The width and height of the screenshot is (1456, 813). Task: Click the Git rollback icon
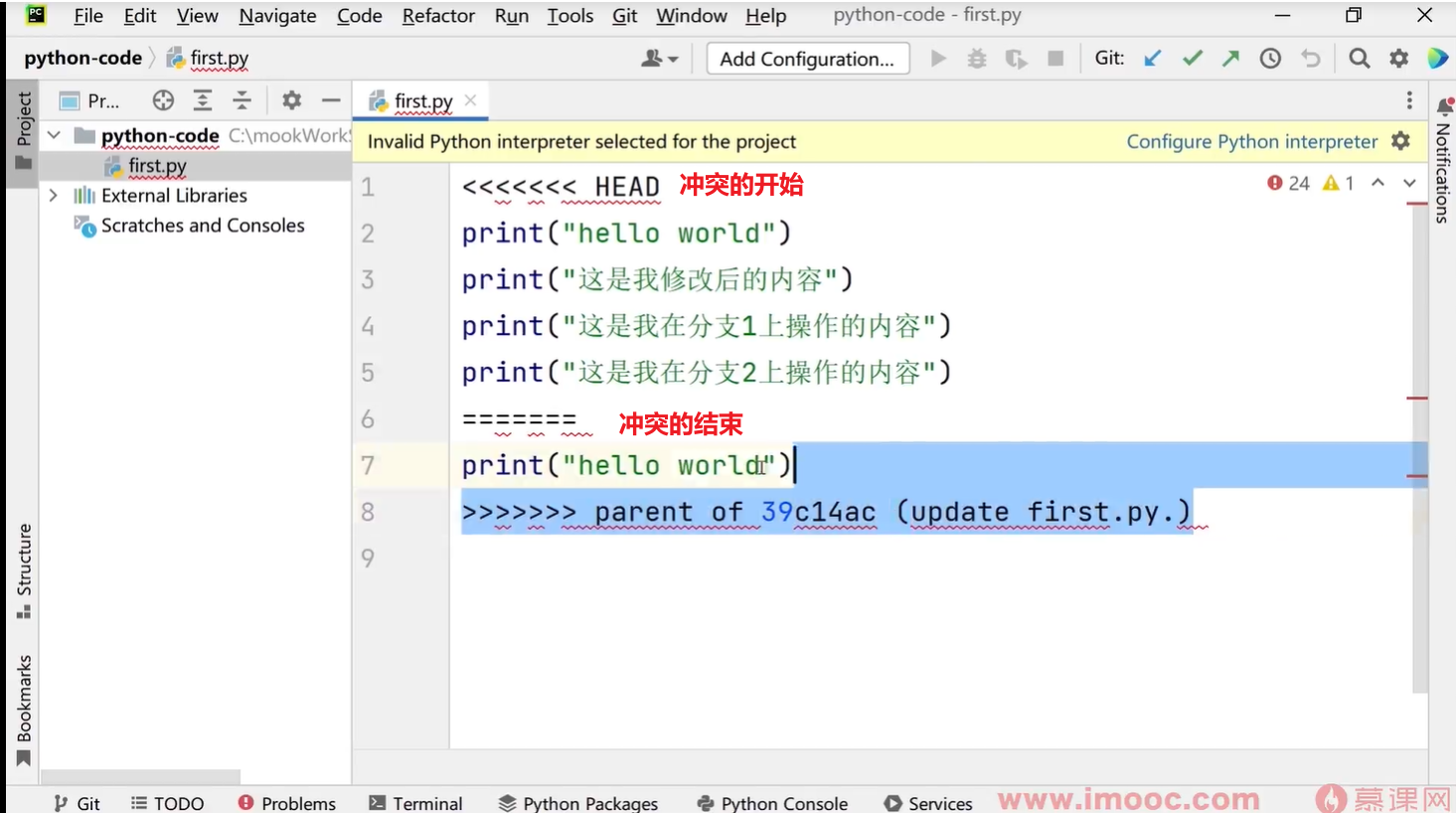pos(1311,59)
